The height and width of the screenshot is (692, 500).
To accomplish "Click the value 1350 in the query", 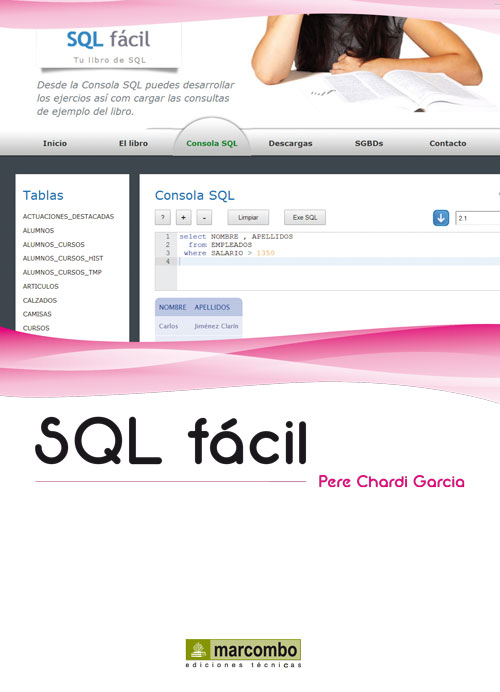I will pyautogui.click(x=266, y=253).
